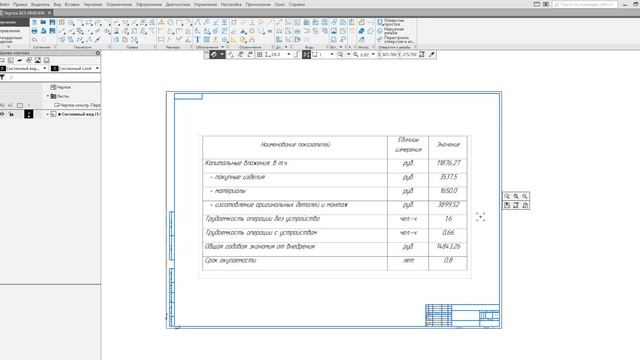Close the open drawing document tab
Screen dimensions: 640x360
pyautogui.click(x=49, y=13)
